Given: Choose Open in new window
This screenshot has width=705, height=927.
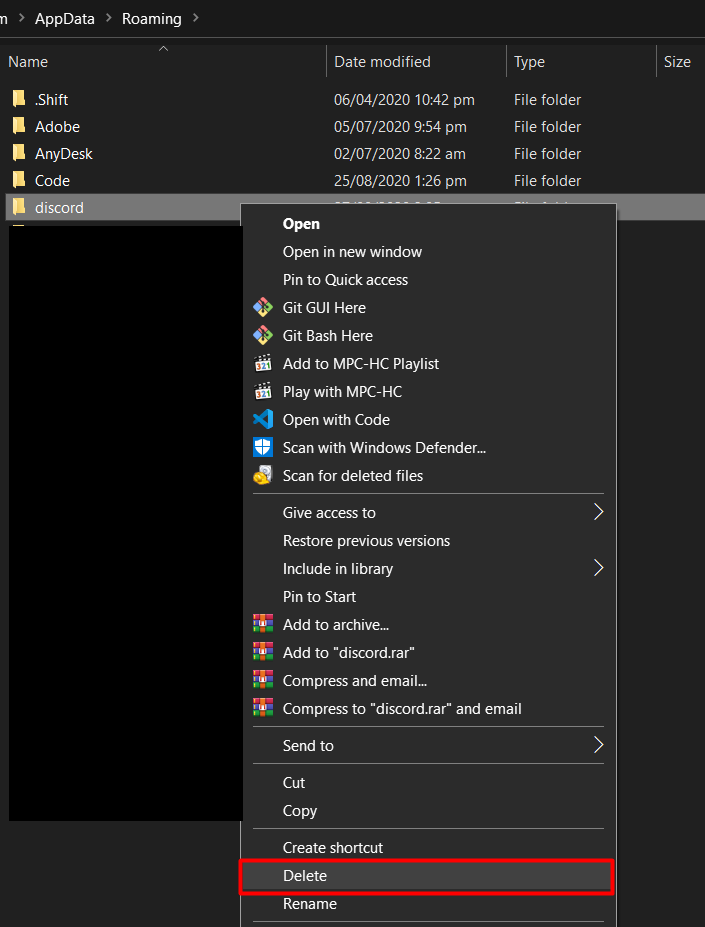Looking at the screenshot, I should 428,252.
